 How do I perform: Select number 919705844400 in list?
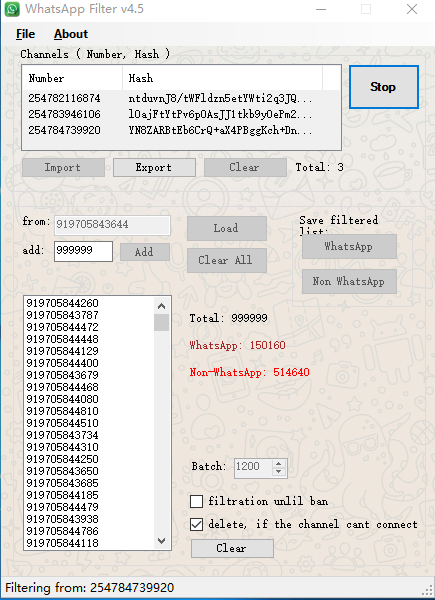click(x=62, y=363)
